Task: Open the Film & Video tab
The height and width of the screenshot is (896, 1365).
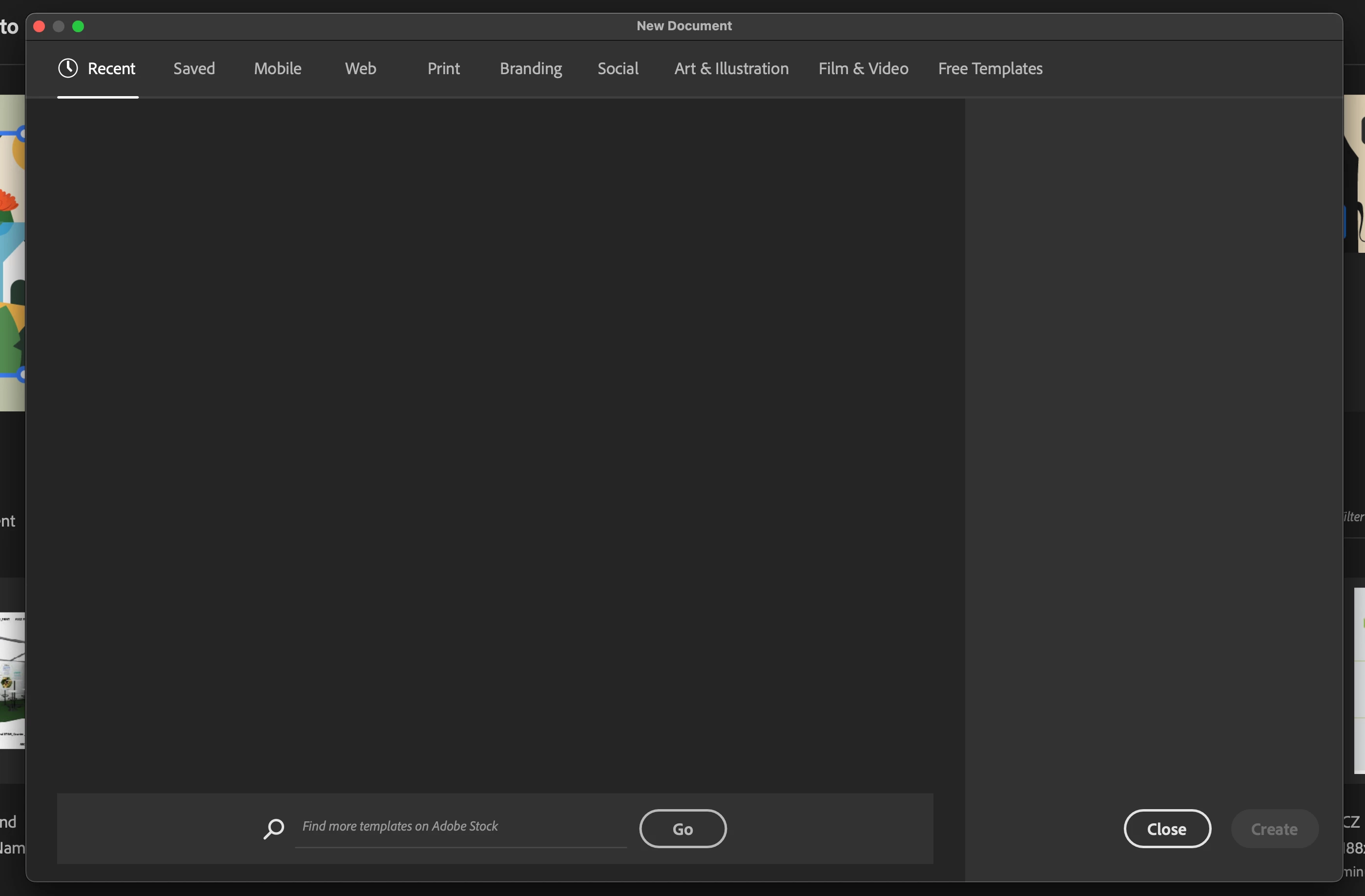Action: coord(863,69)
